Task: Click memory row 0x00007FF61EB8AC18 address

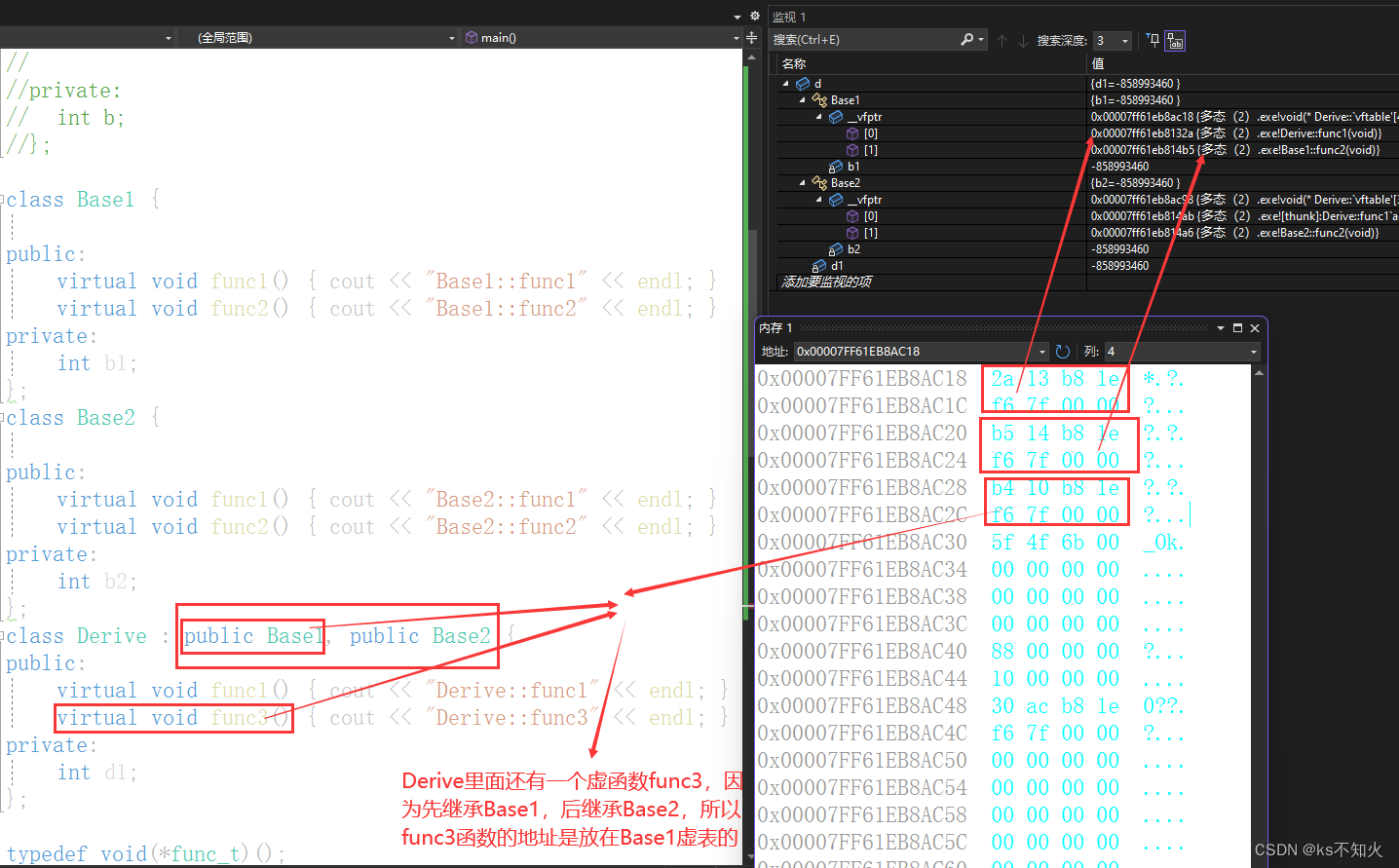Action: click(862, 378)
